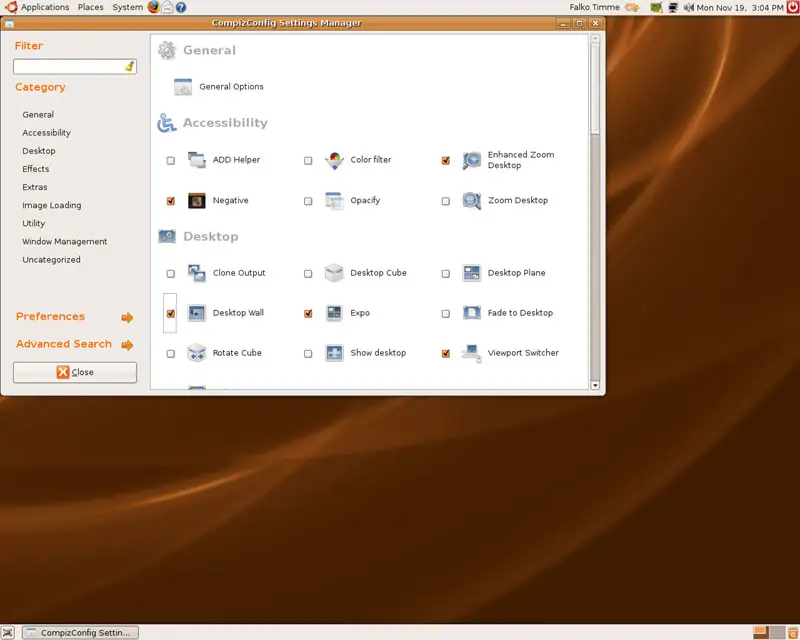Image resolution: width=800 pixels, height=640 pixels.
Task: Click the network monitor icon in top panel
Action: click(x=673, y=7)
